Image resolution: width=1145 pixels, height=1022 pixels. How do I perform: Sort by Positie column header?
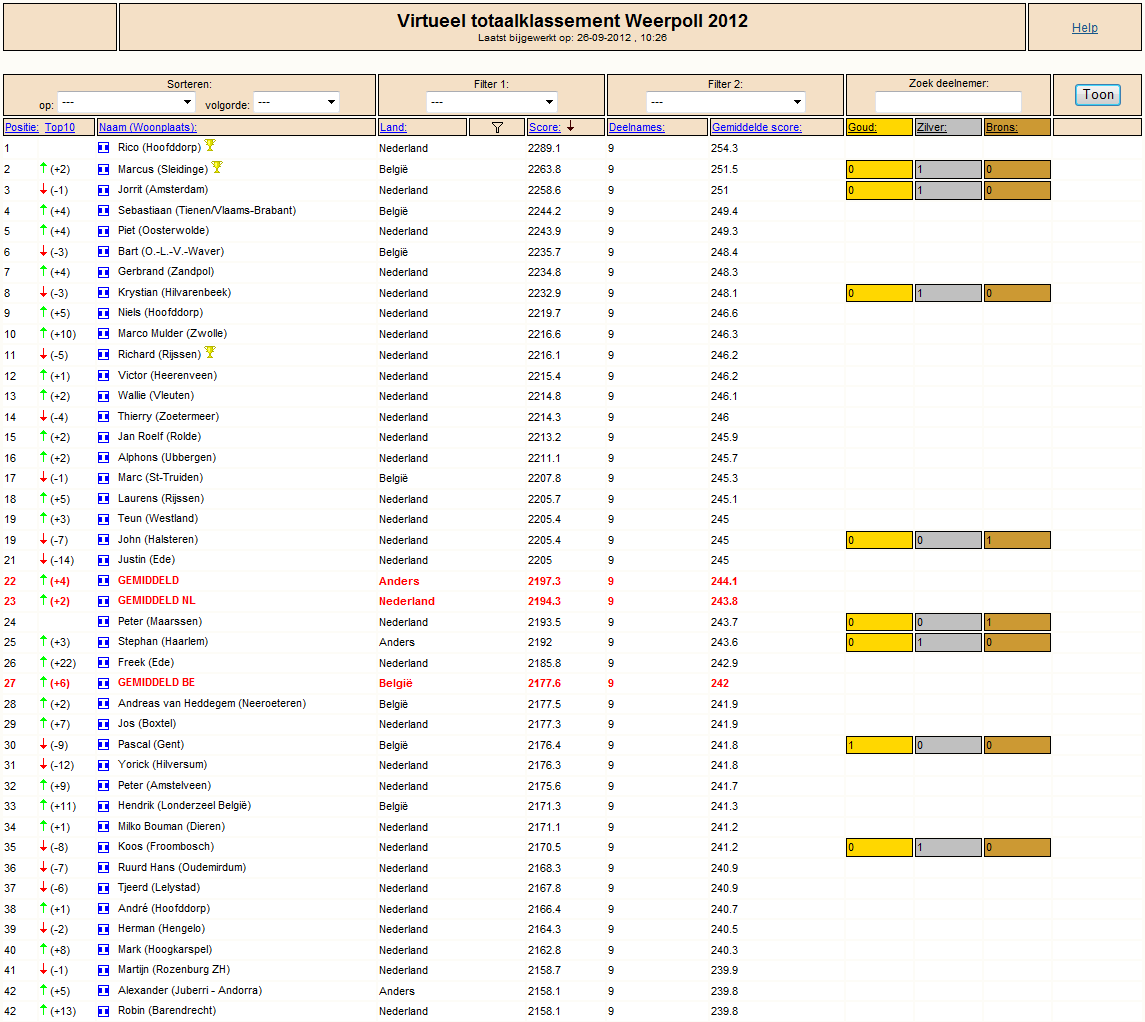[22, 127]
